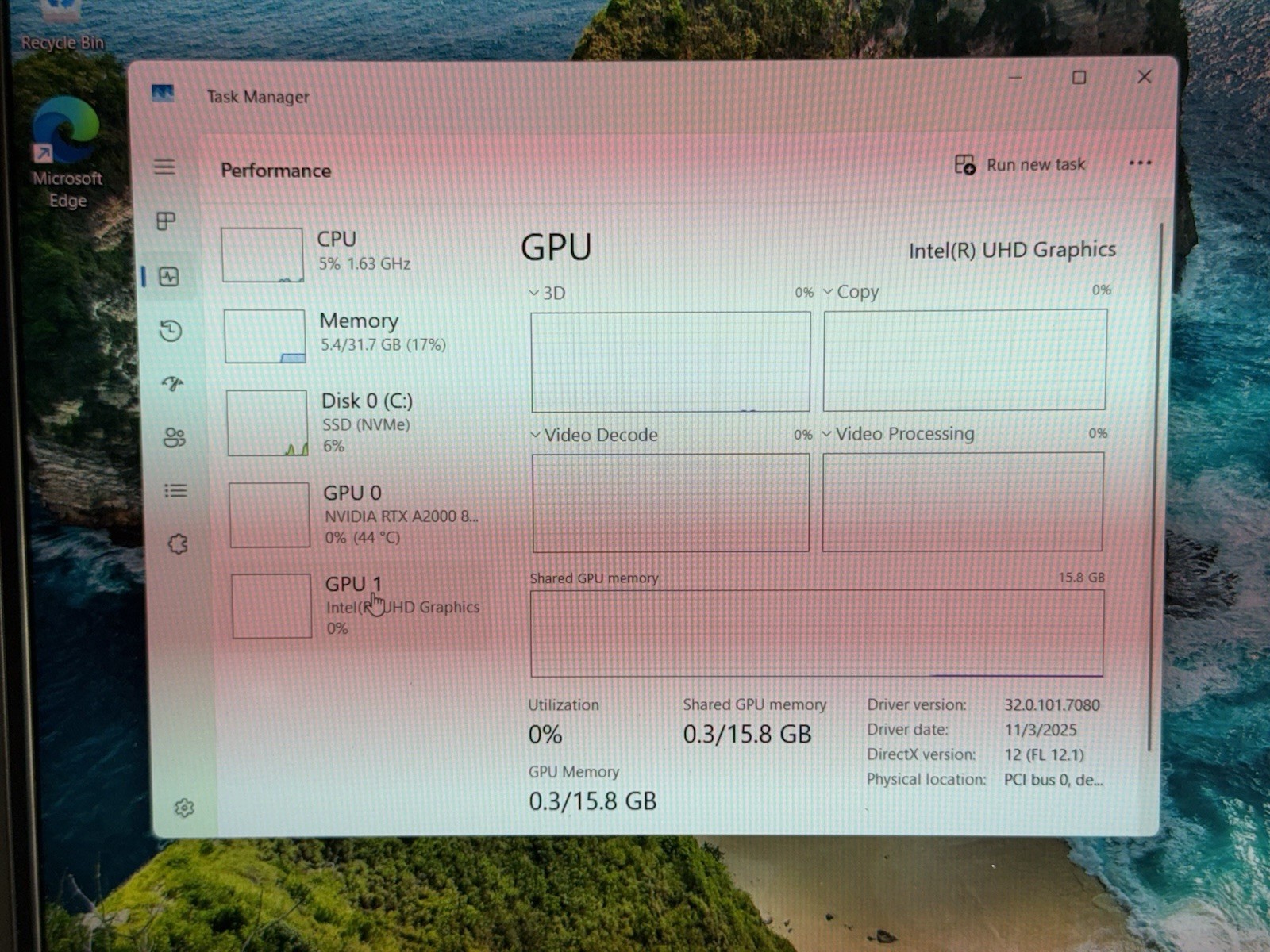The image size is (1270, 952).
Task: Open the Microsoft Edge desktop shortcut
Action: point(67,152)
